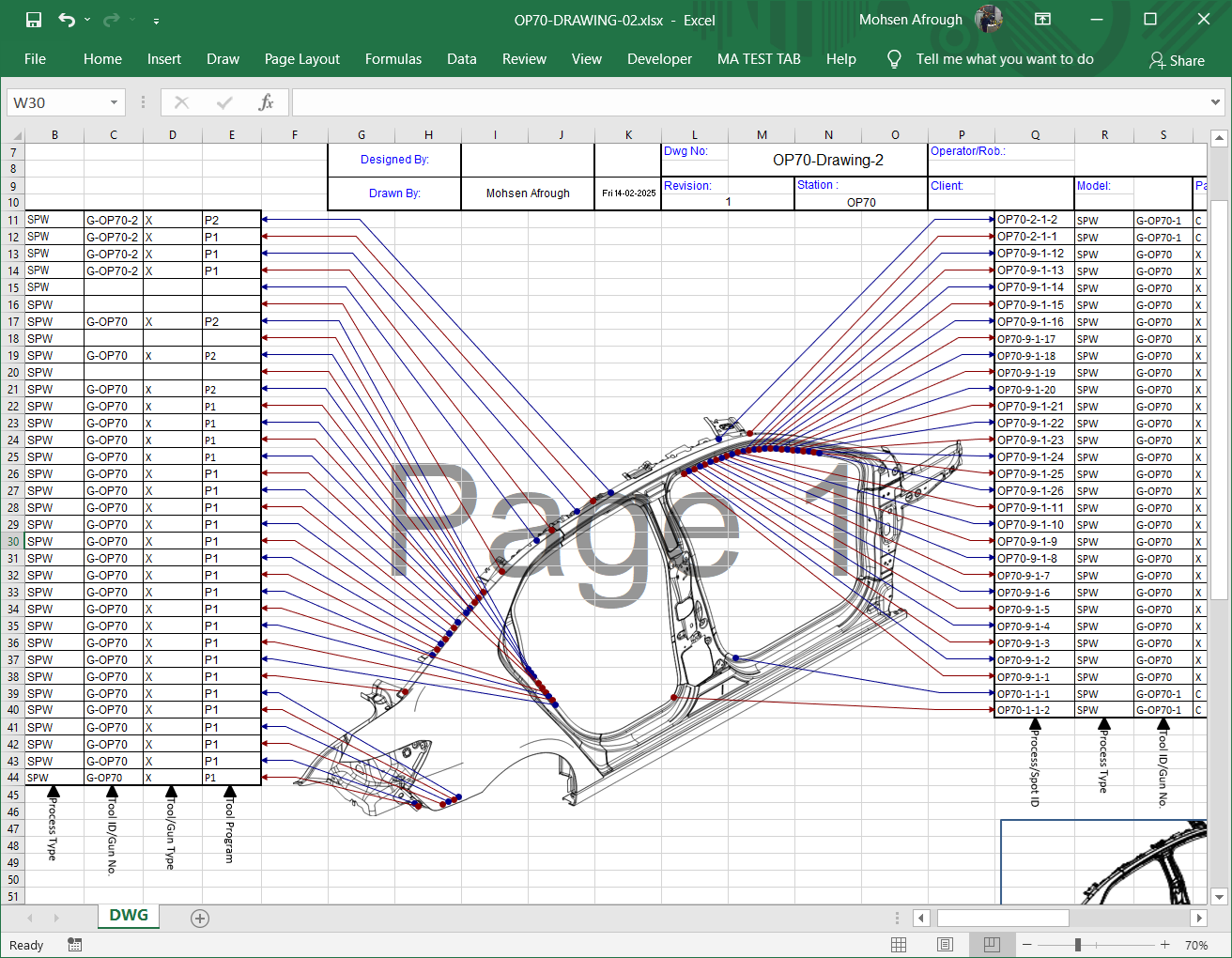Switch to Normal view using status bar icon

pyautogui.click(x=899, y=944)
